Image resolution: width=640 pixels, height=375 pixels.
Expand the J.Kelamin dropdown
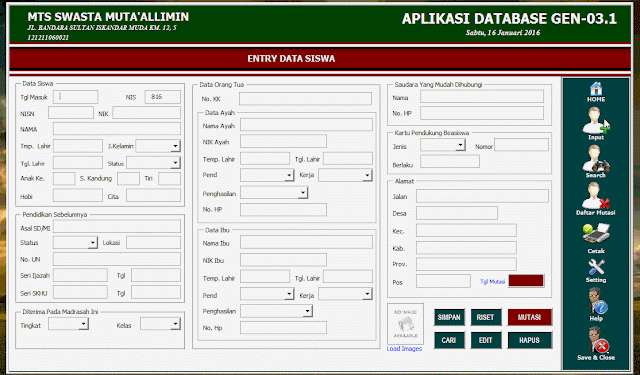(x=175, y=146)
